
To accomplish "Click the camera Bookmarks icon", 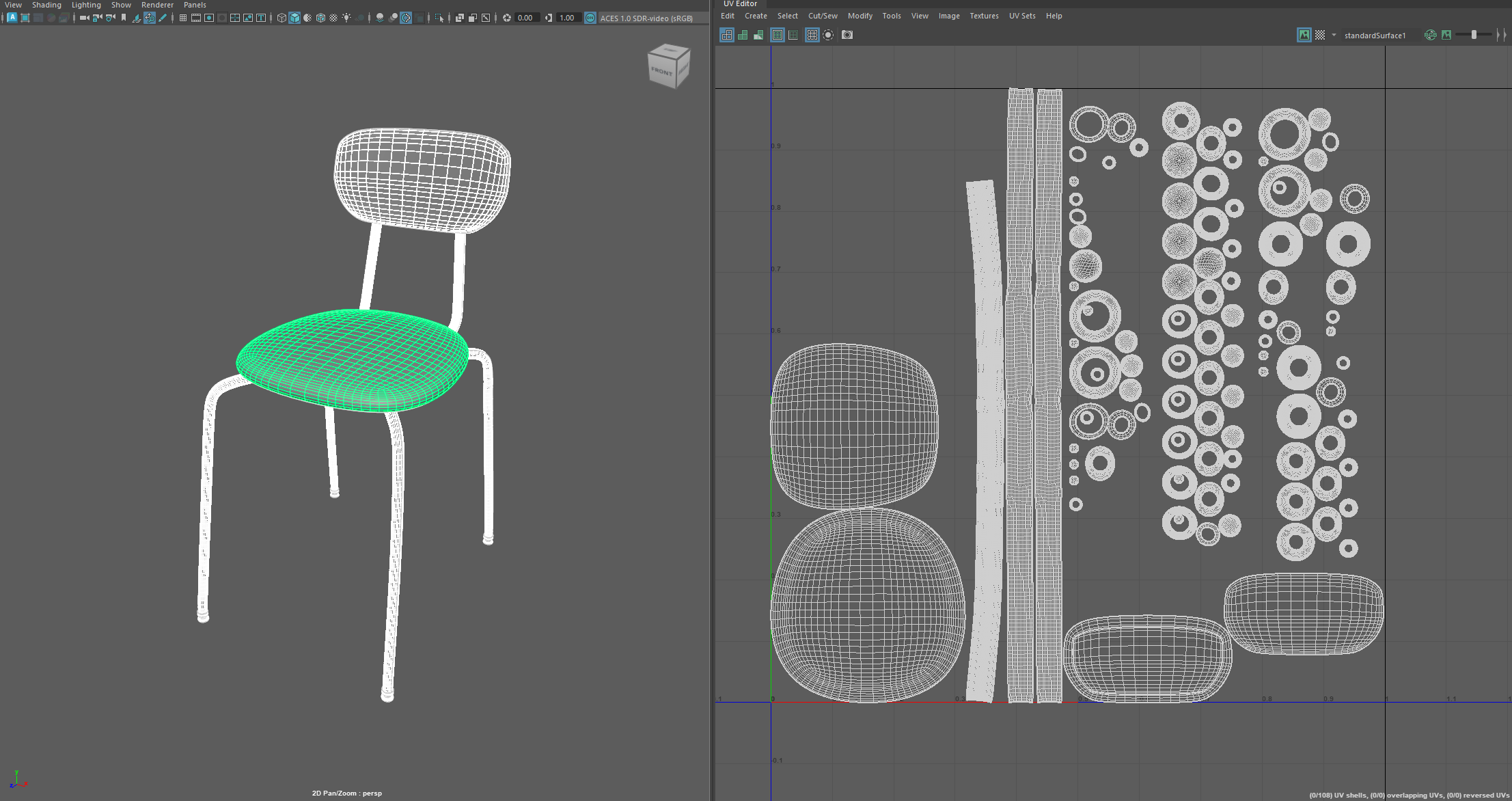I will click(123, 18).
